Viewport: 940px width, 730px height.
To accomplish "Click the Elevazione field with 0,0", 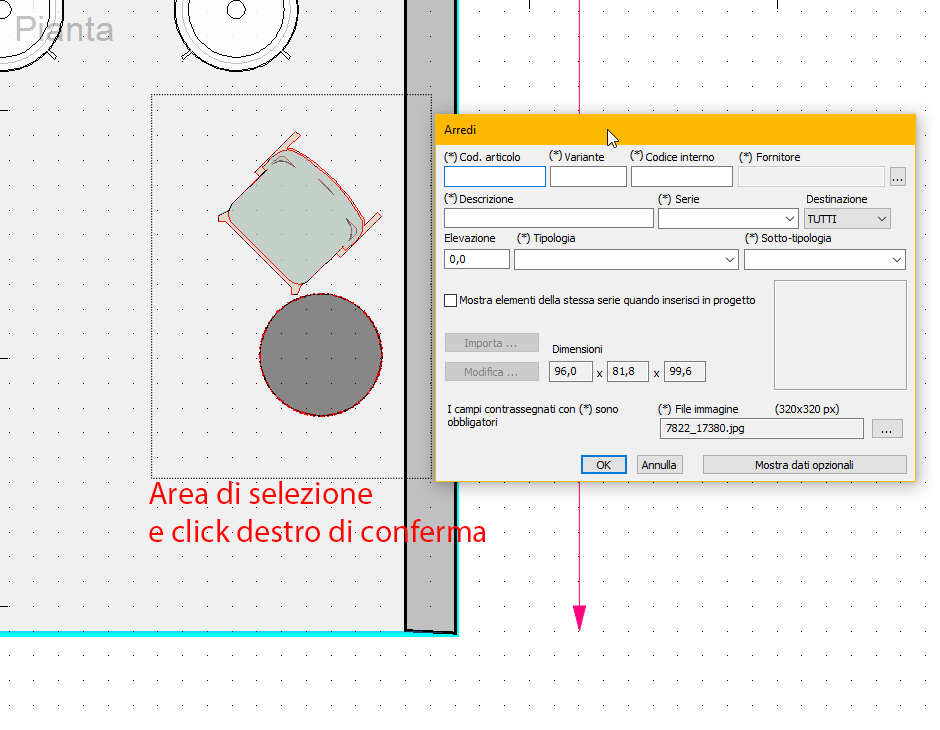I will pyautogui.click(x=477, y=259).
